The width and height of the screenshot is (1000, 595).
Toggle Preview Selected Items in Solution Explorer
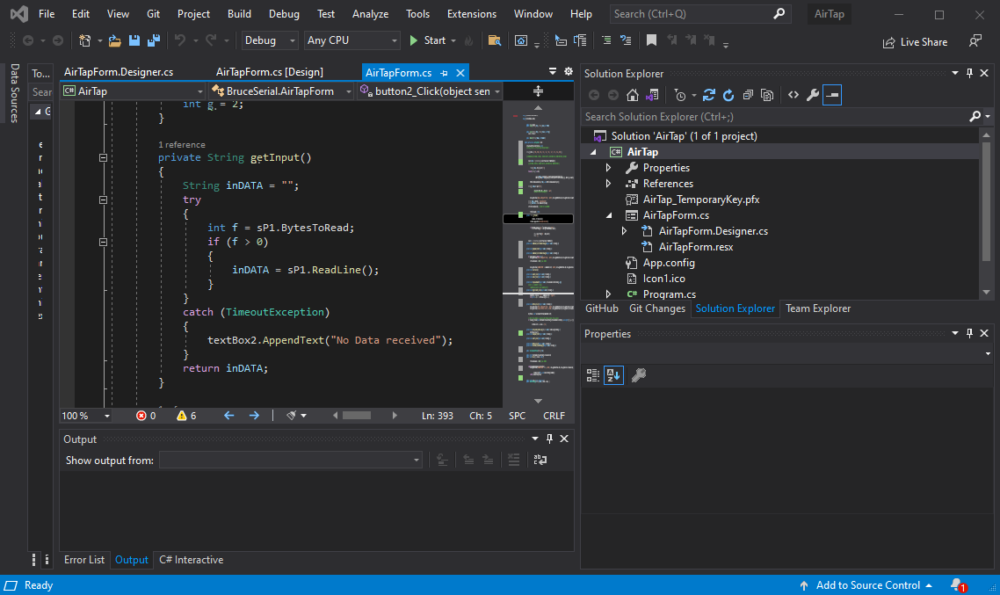click(x=832, y=95)
